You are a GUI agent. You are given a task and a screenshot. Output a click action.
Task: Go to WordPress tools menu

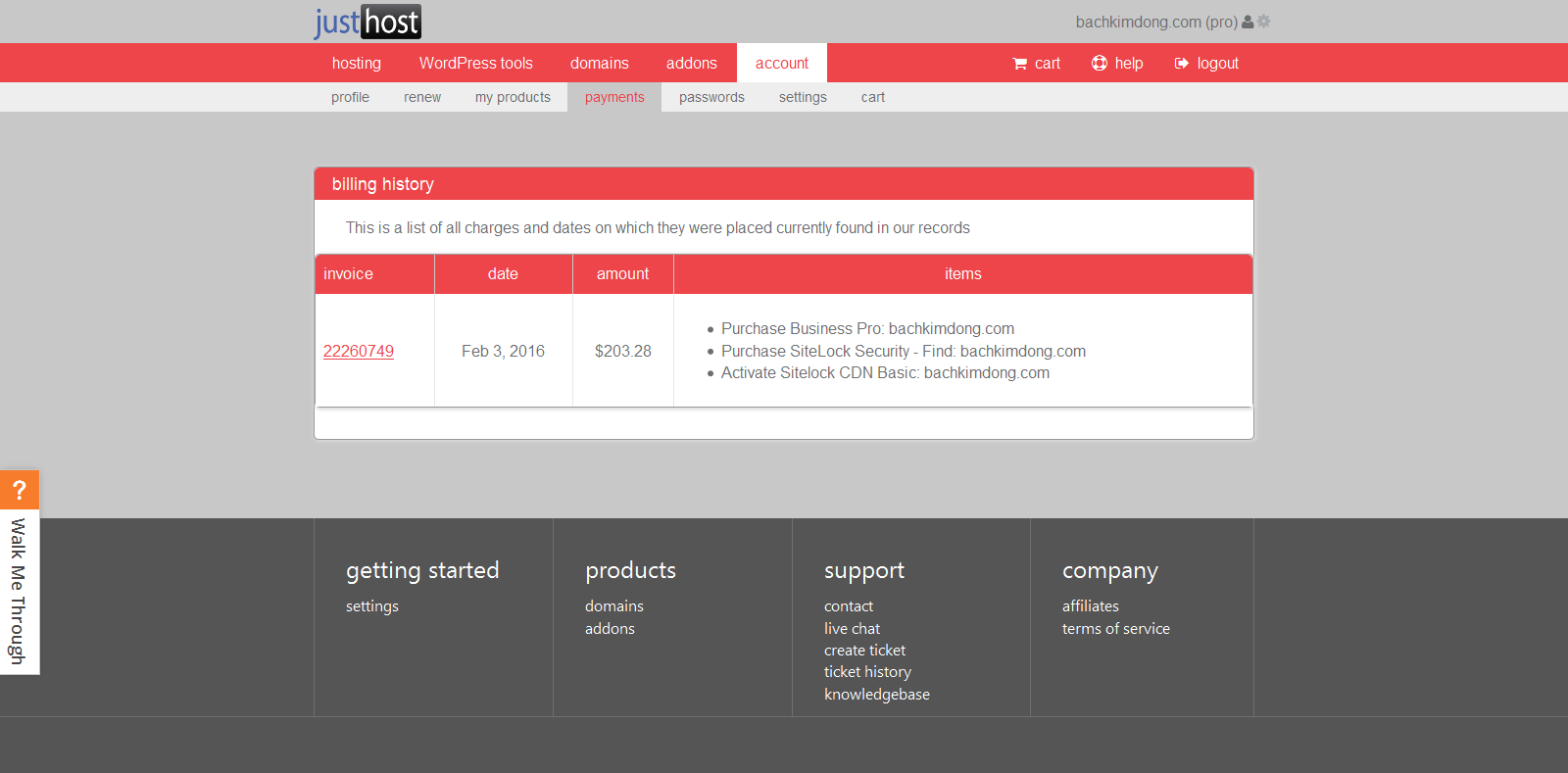pos(475,63)
